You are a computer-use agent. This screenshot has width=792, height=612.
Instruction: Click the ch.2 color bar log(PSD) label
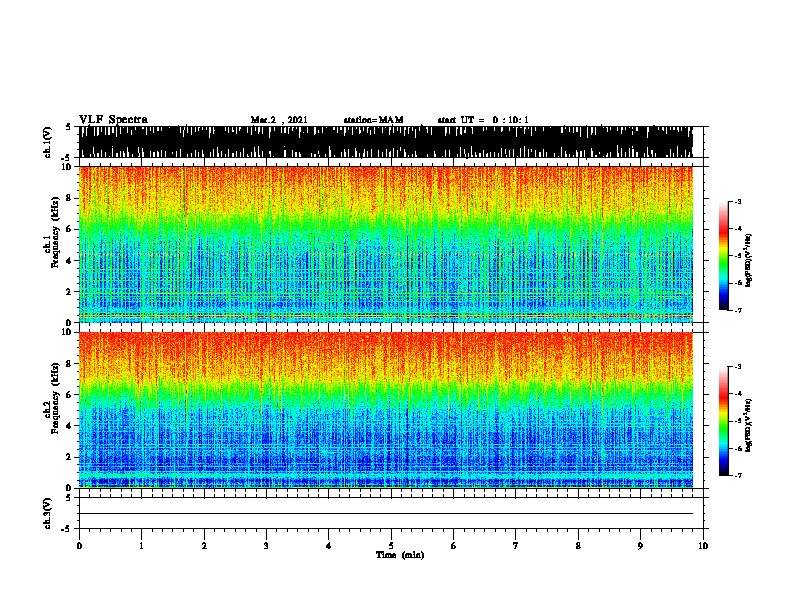(749, 425)
